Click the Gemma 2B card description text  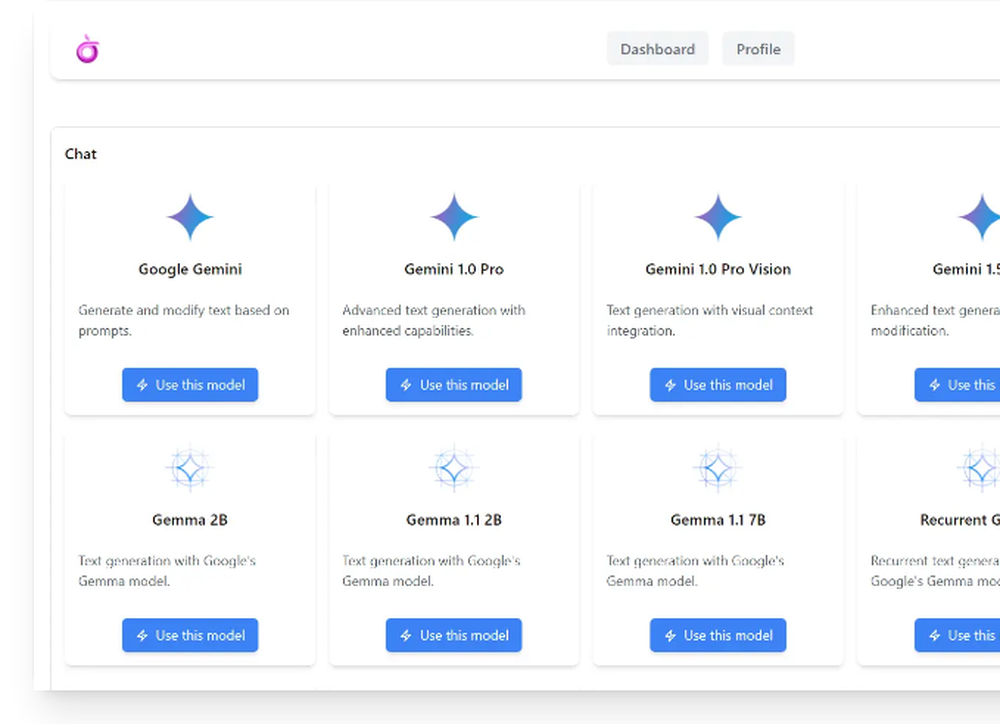(167, 571)
